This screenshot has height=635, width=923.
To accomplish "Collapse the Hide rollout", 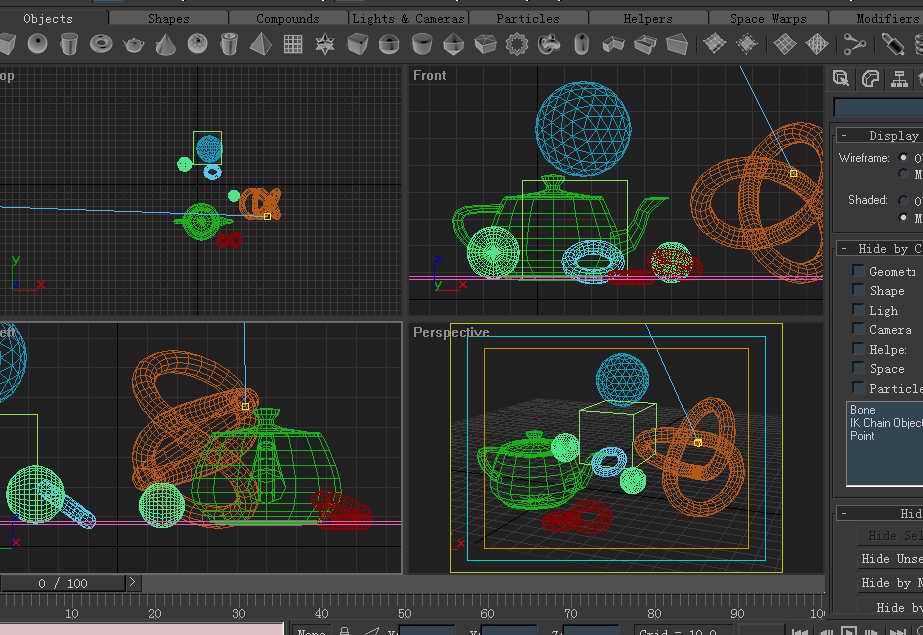I will (x=844, y=513).
